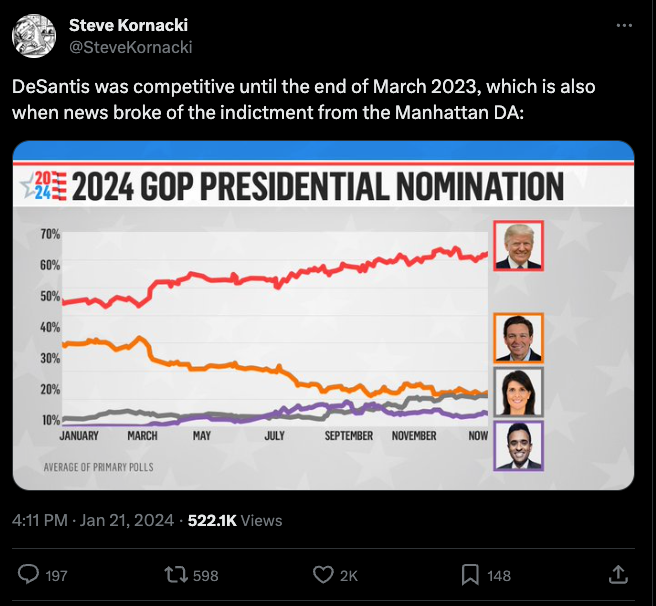Image resolution: width=656 pixels, height=606 pixels.
Task: Like the post with heart icon
Action: (x=323, y=574)
